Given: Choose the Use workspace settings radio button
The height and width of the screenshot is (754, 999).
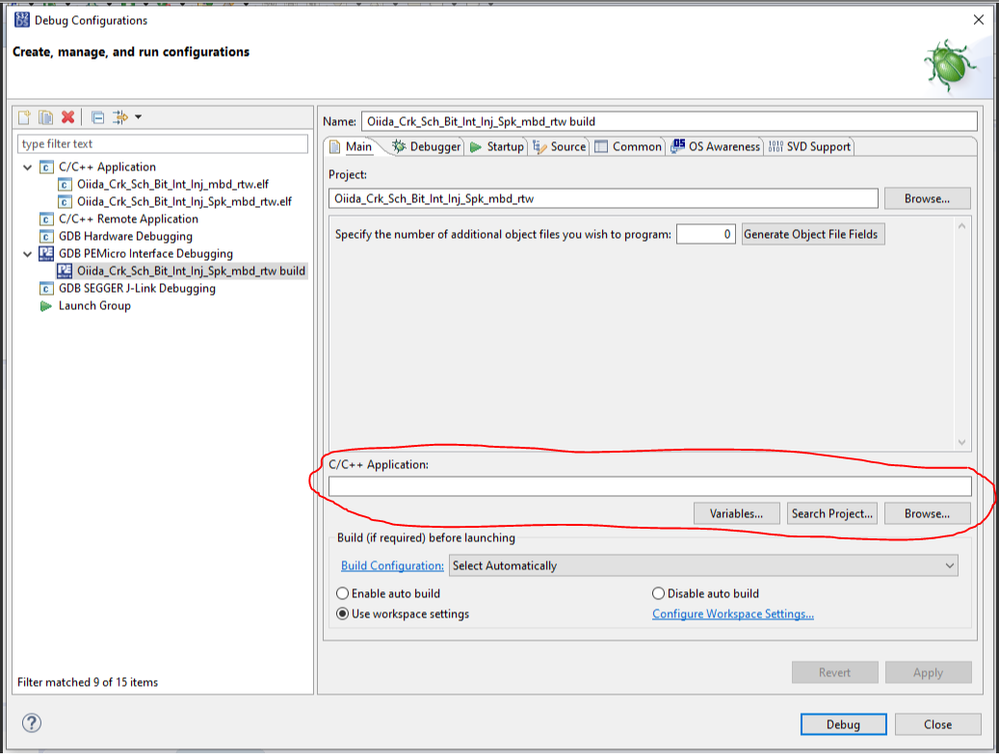Looking at the screenshot, I should (x=343, y=614).
